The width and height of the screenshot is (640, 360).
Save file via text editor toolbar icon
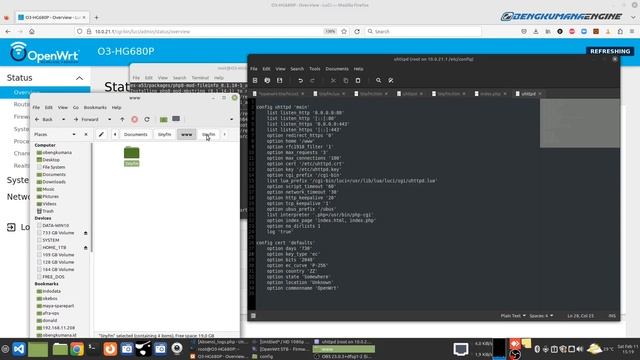click(280, 80)
